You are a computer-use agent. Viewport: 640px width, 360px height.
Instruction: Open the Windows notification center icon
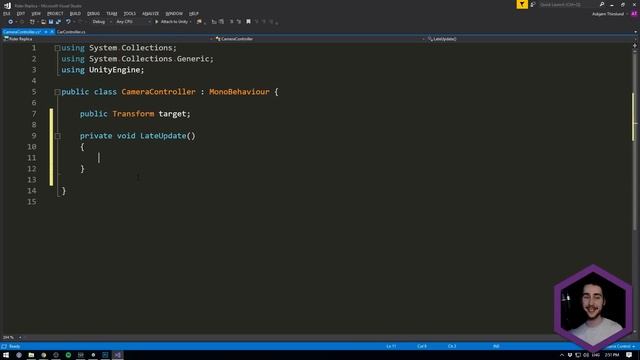(629, 355)
